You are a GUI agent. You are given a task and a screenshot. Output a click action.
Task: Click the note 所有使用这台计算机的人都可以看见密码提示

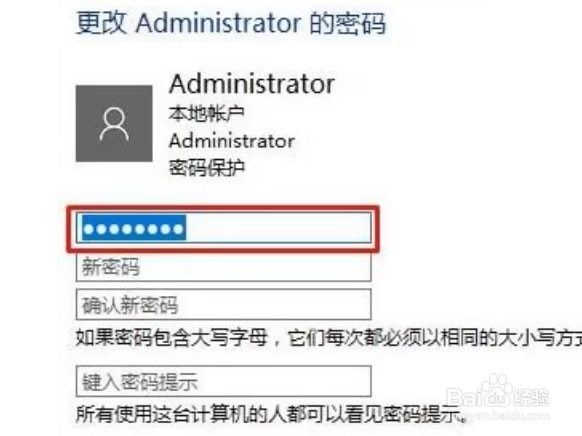pyautogui.click(x=271, y=414)
